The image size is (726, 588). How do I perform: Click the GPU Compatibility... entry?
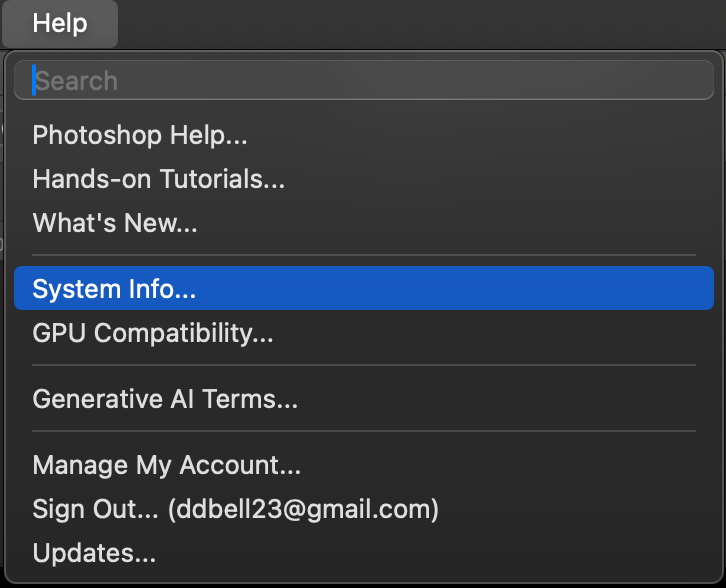tap(153, 333)
